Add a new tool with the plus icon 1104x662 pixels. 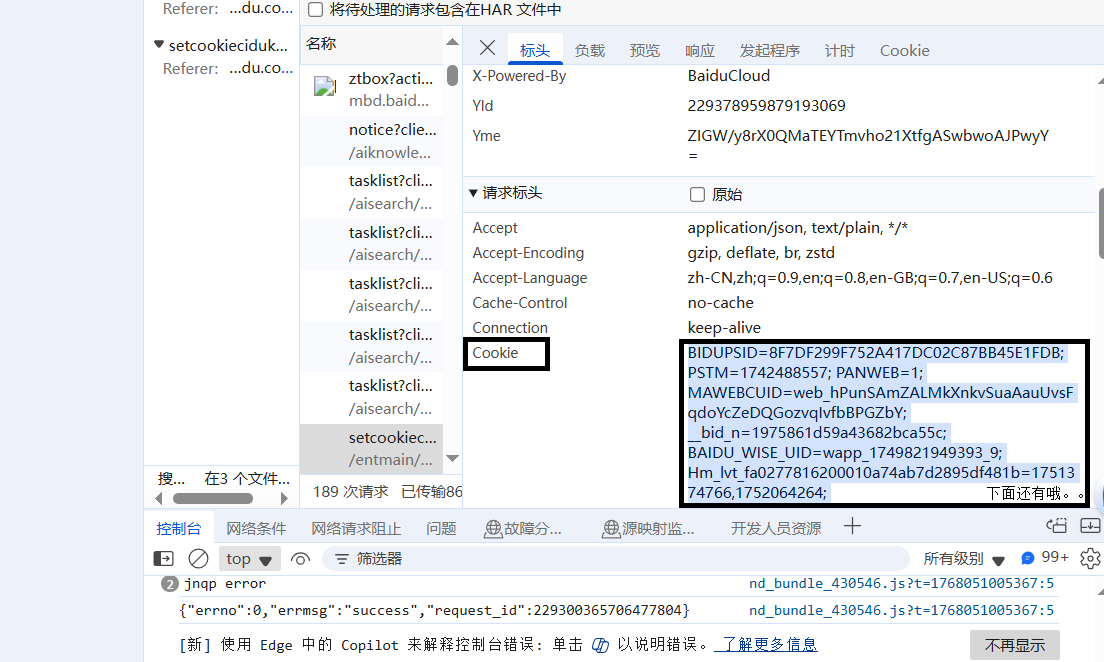point(850,528)
